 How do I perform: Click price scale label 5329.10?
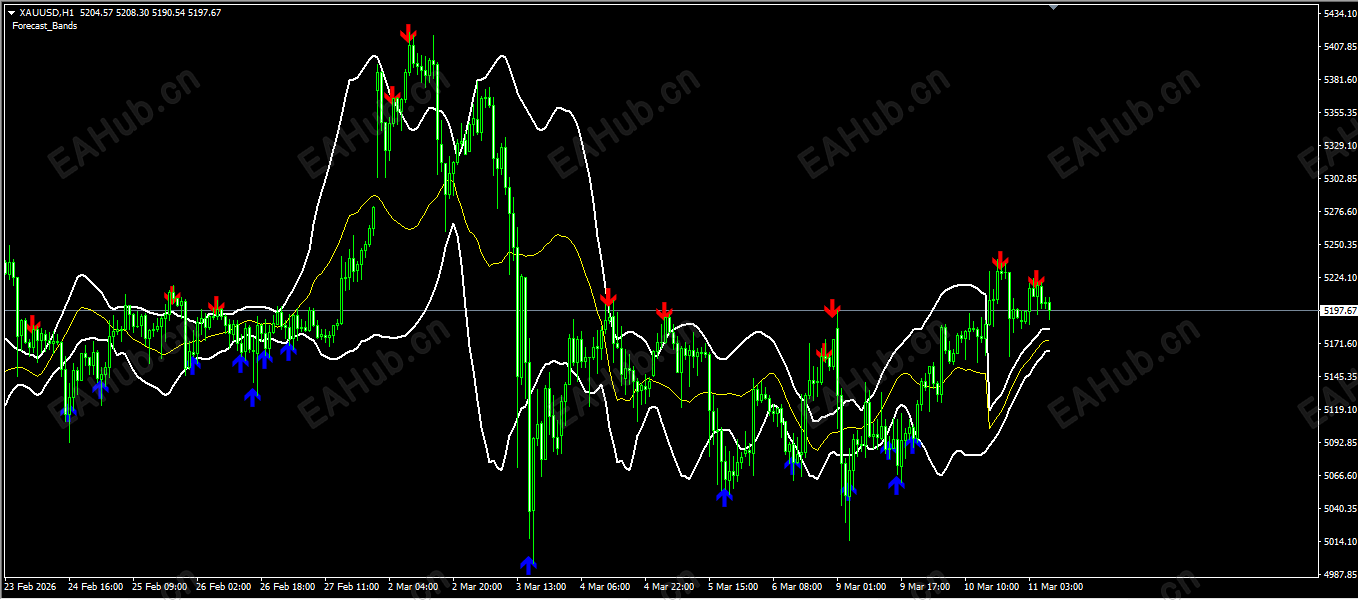point(1339,146)
